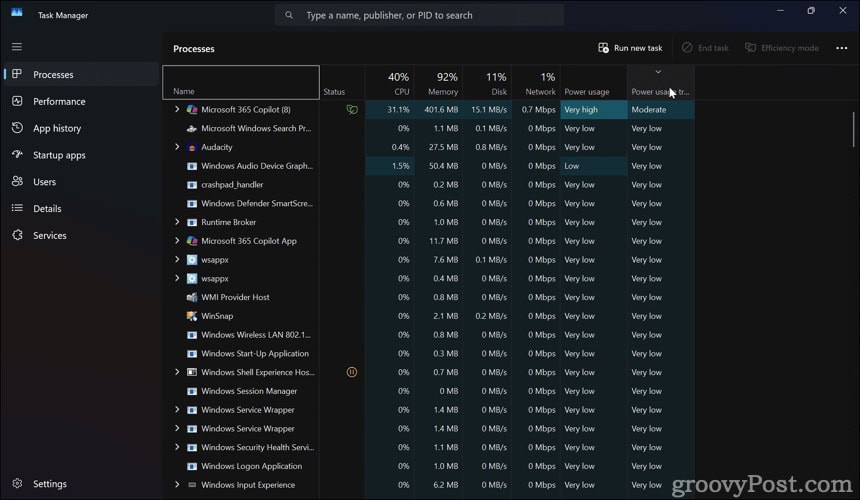Click the 401.6 MB memory cell
The image size is (860, 500).
tap(439, 110)
